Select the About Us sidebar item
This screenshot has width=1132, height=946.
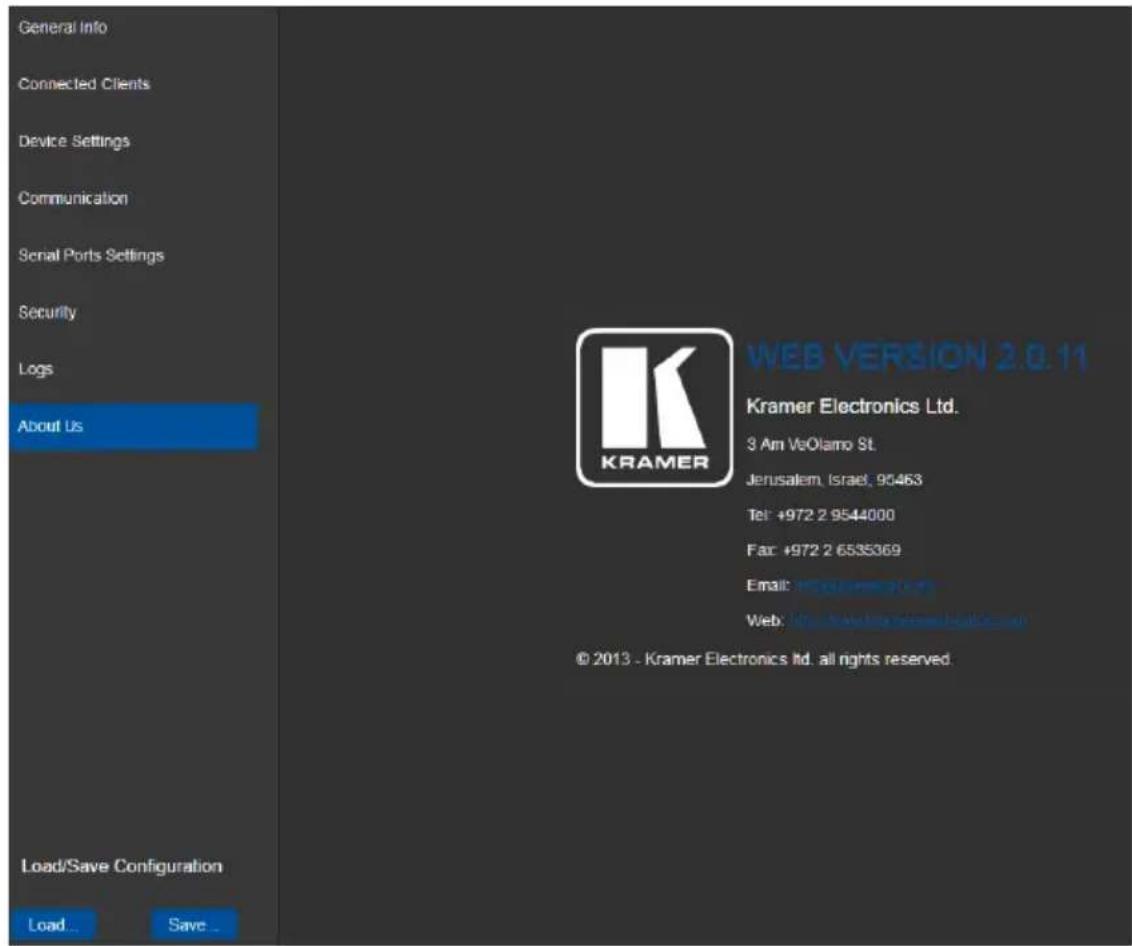134,426
